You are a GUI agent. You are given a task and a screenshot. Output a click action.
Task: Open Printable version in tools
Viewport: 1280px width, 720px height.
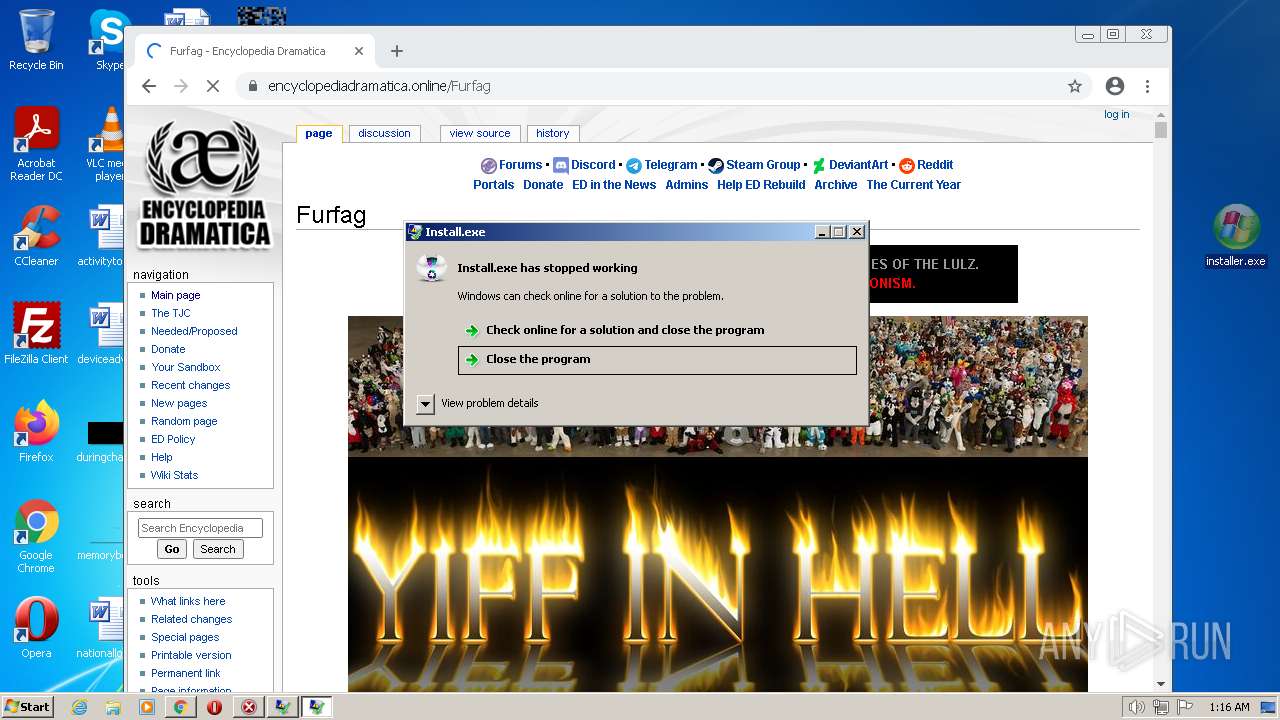pyautogui.click(x=191, y=655)
